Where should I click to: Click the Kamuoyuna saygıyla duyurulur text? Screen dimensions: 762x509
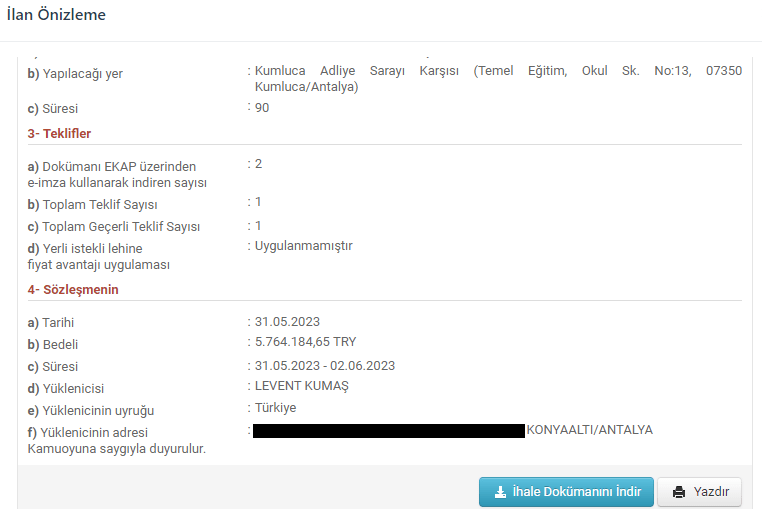point(116,449)
